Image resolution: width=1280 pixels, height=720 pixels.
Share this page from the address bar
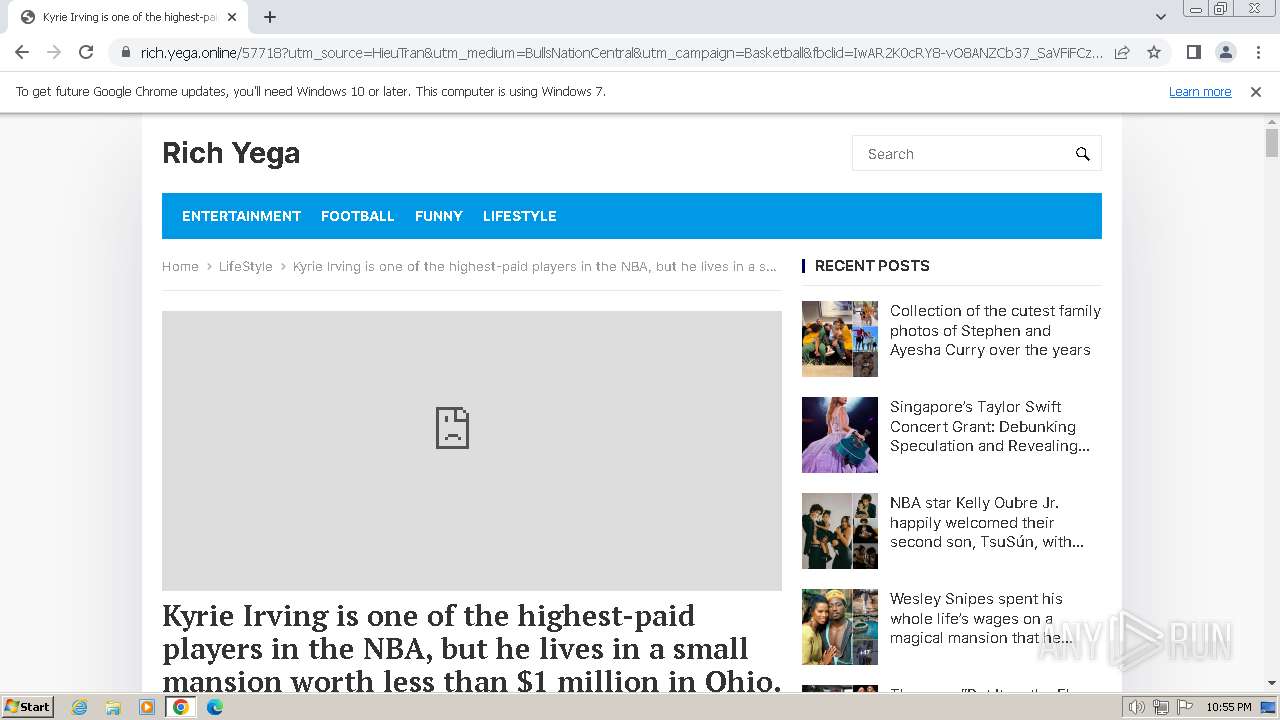[1122, 53]
